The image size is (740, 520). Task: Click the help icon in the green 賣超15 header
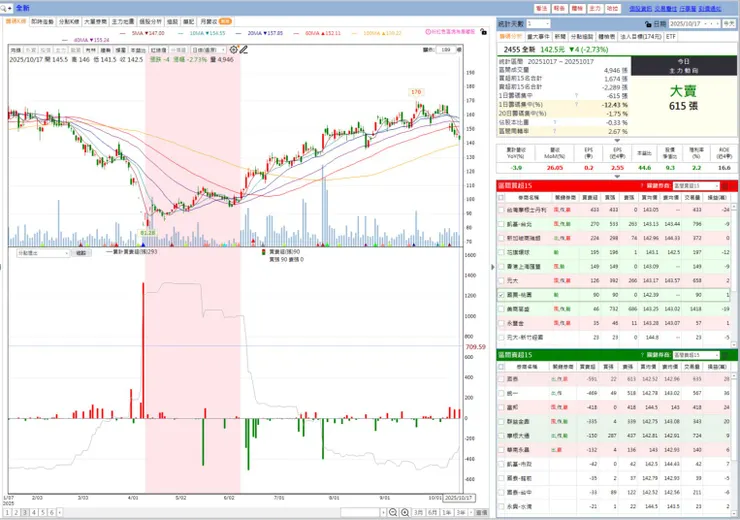click(642, 355)
